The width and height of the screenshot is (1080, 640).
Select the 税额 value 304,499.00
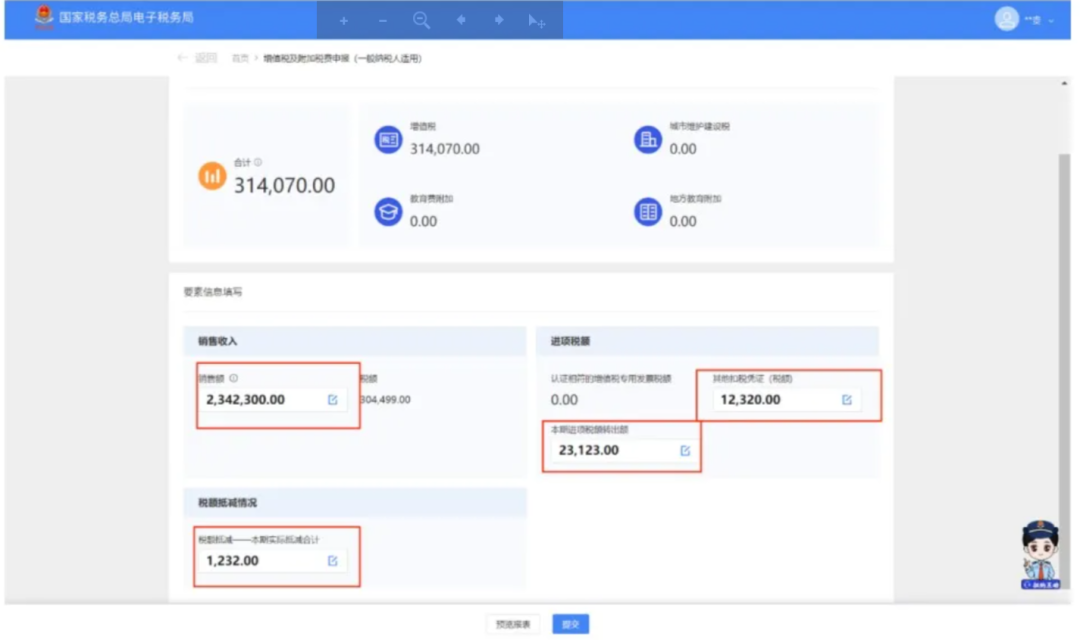(386, 400)
